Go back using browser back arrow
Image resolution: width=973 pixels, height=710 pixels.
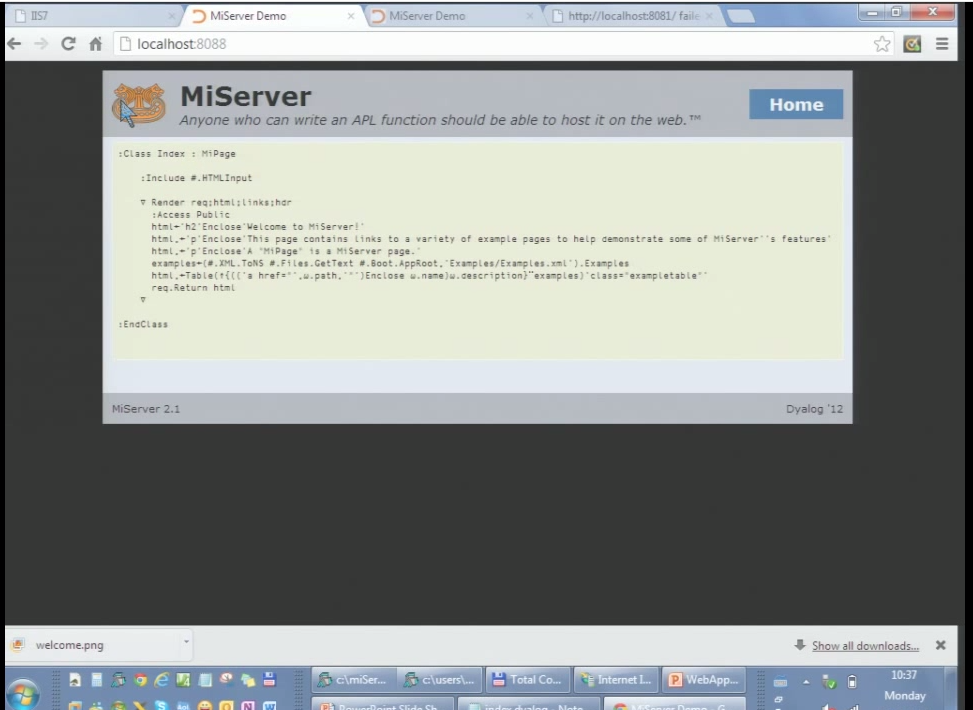14,43
